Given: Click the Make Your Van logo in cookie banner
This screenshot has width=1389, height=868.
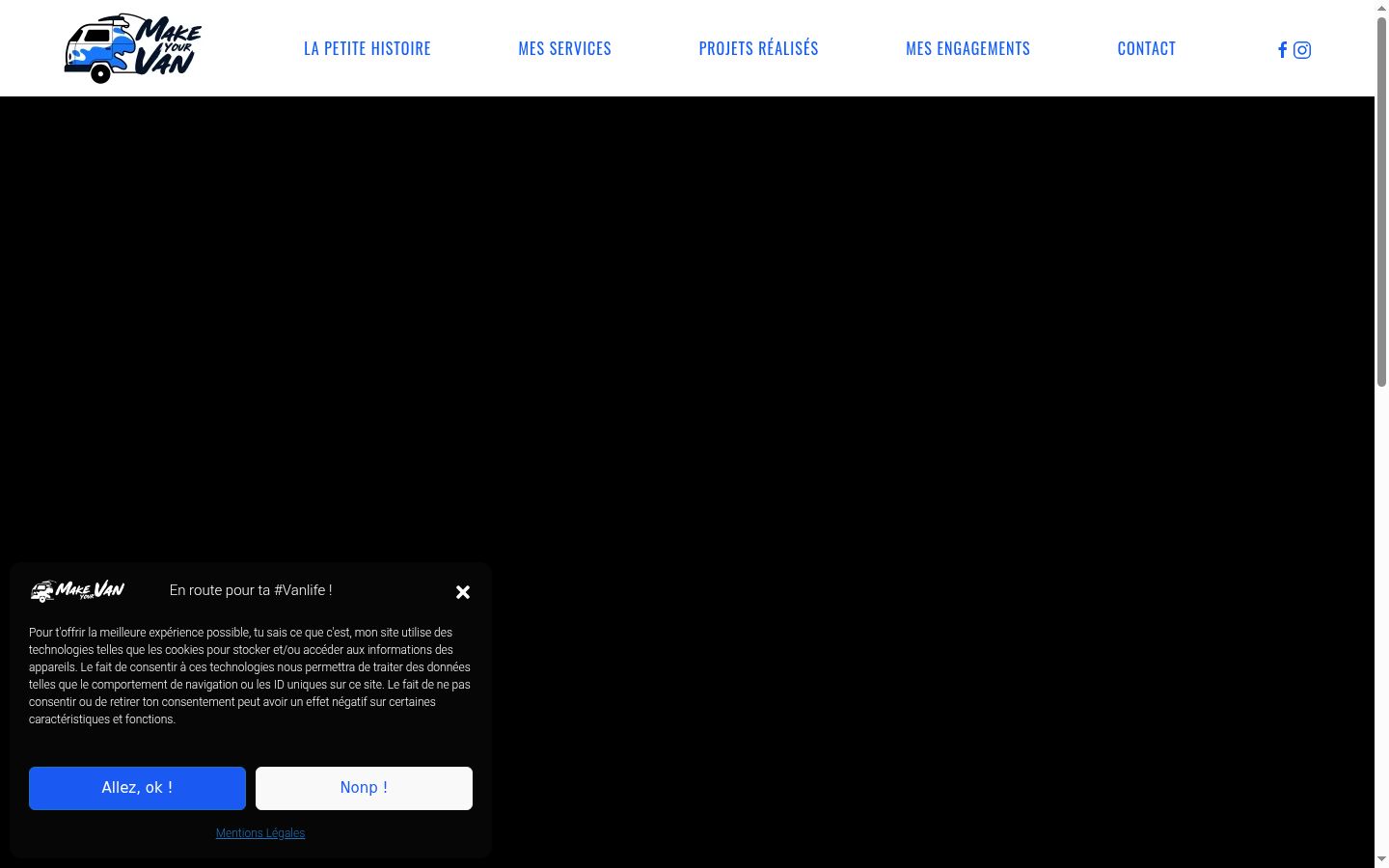Looking at the screenshot, I should tap(78, 590).
